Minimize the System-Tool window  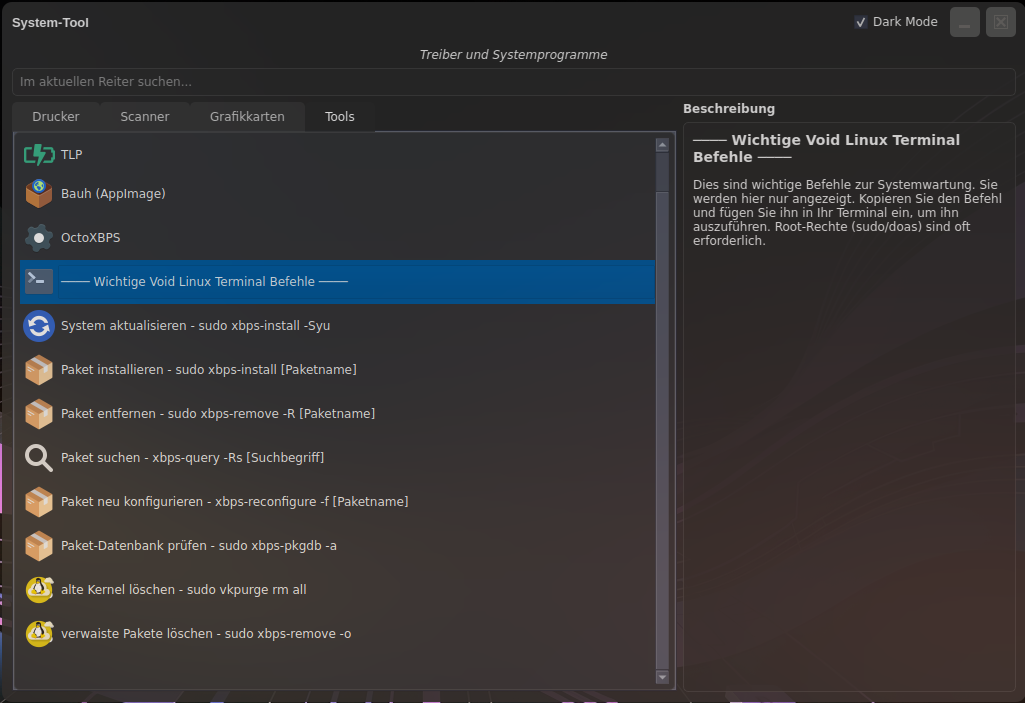[965, 22]
